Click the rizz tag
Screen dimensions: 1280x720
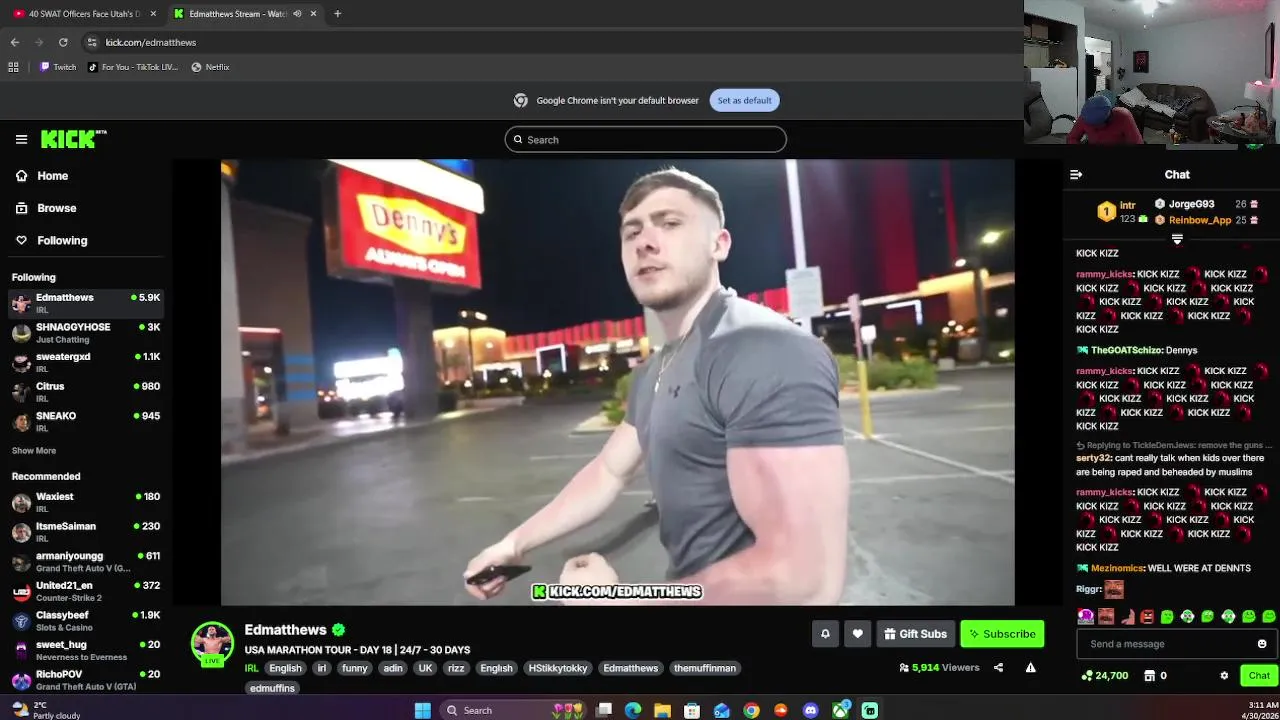point(456,668)
